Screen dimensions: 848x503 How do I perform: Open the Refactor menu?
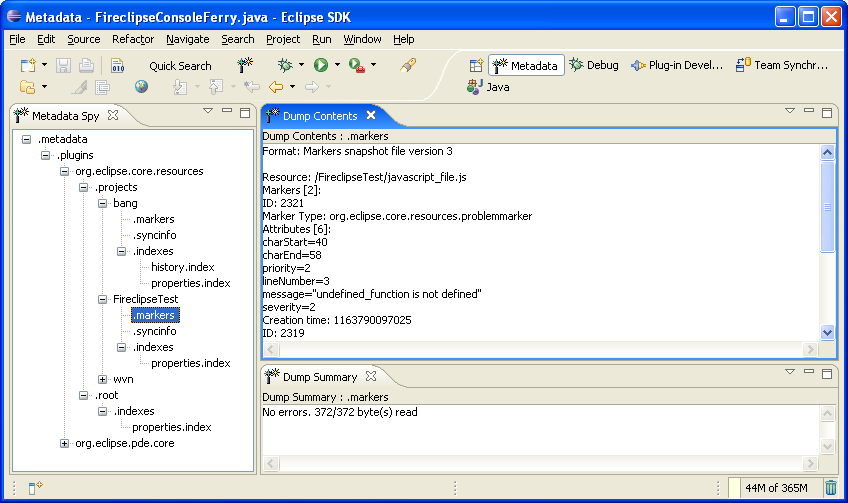(x=133, y=39)
